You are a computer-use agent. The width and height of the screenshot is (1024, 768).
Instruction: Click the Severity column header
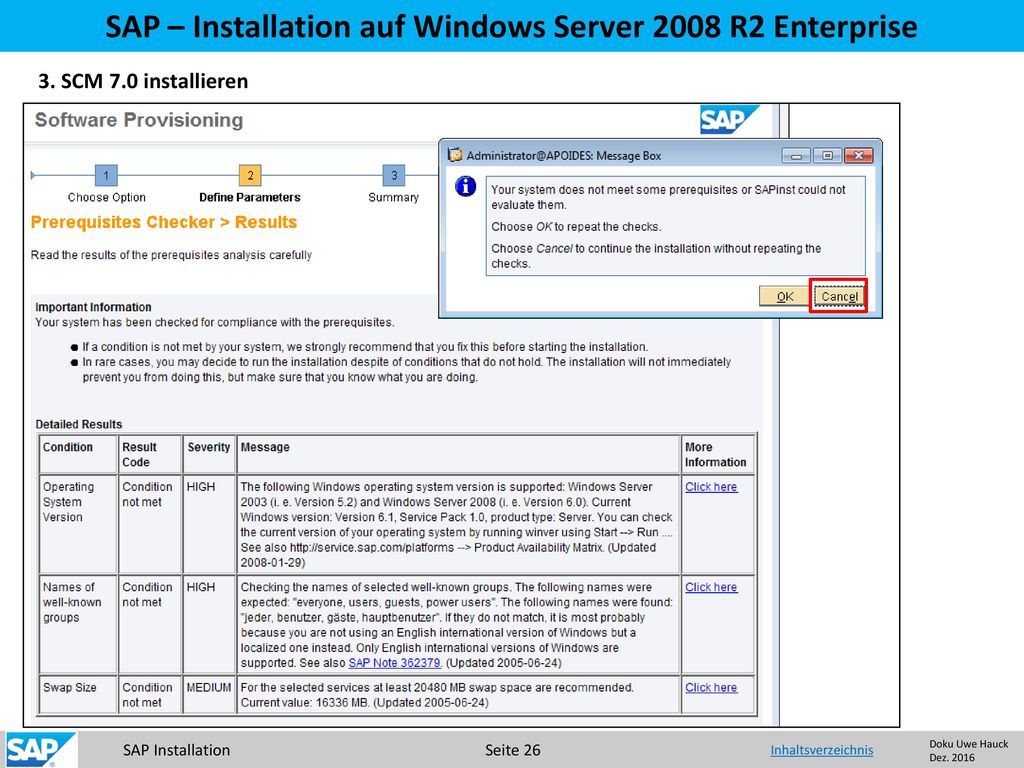click(x=209, y=454)
